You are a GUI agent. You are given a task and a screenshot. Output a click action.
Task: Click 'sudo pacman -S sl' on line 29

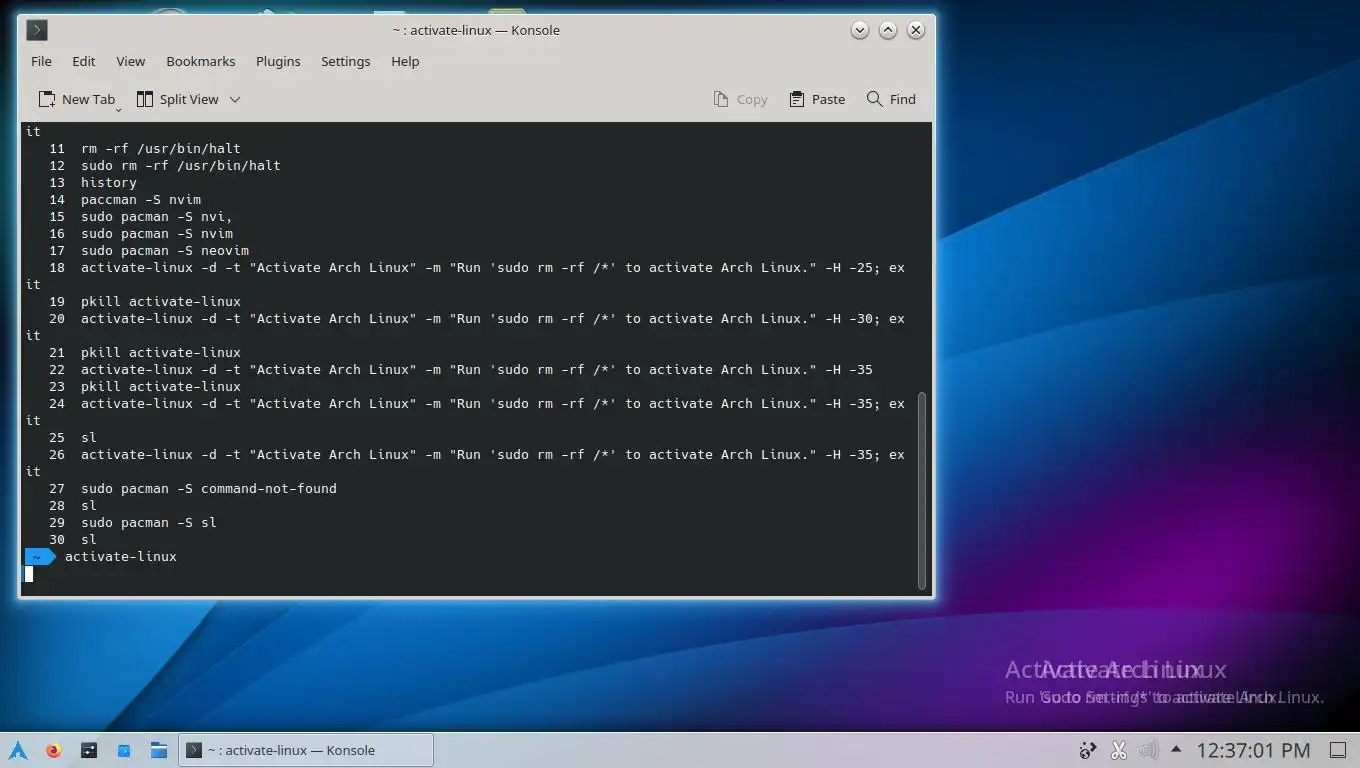click(149, 522)
